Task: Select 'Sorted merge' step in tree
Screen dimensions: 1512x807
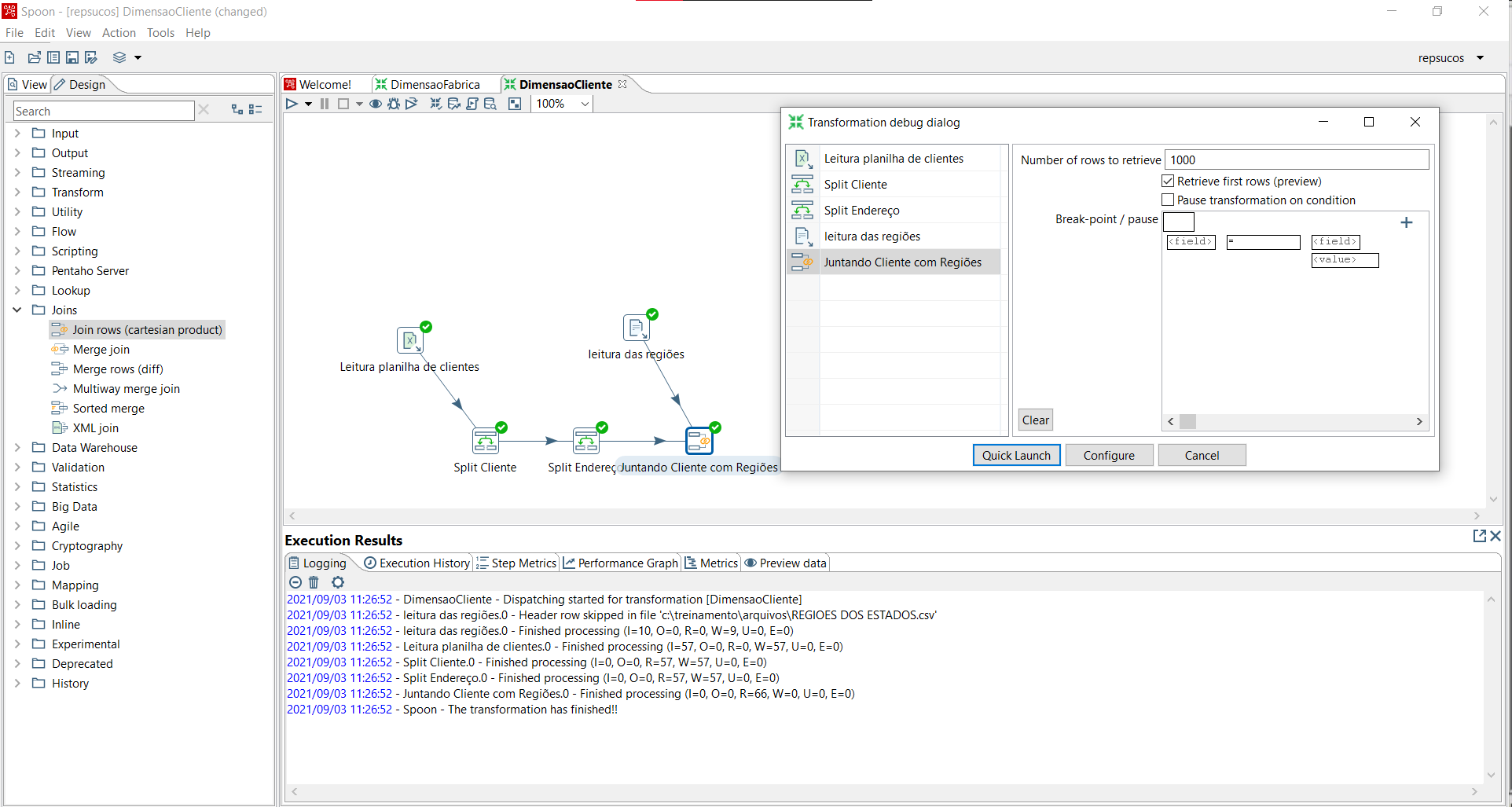Action: click(x=108, y=409)
